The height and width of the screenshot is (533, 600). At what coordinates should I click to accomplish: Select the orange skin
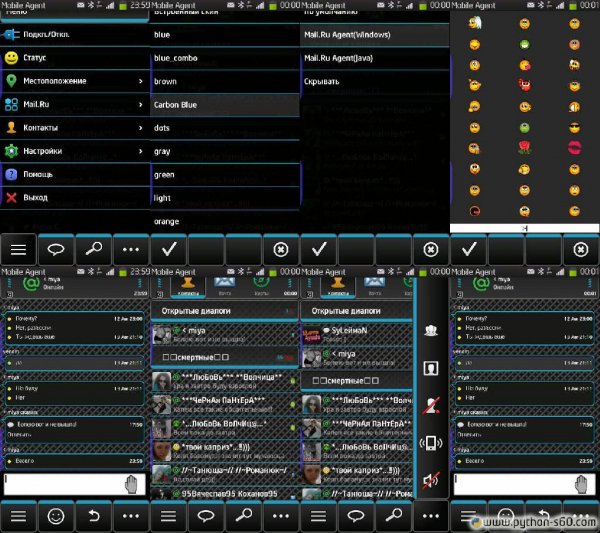tap(225, 222)
